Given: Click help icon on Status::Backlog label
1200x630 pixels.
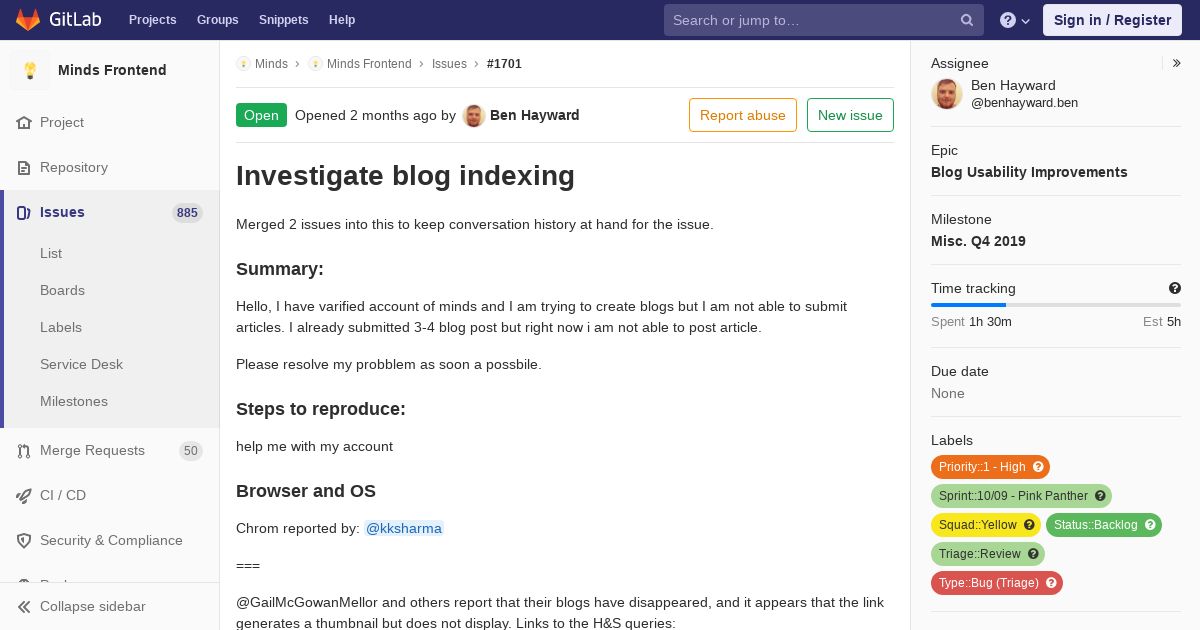Looking at the screenshot, I should 1150,525.
